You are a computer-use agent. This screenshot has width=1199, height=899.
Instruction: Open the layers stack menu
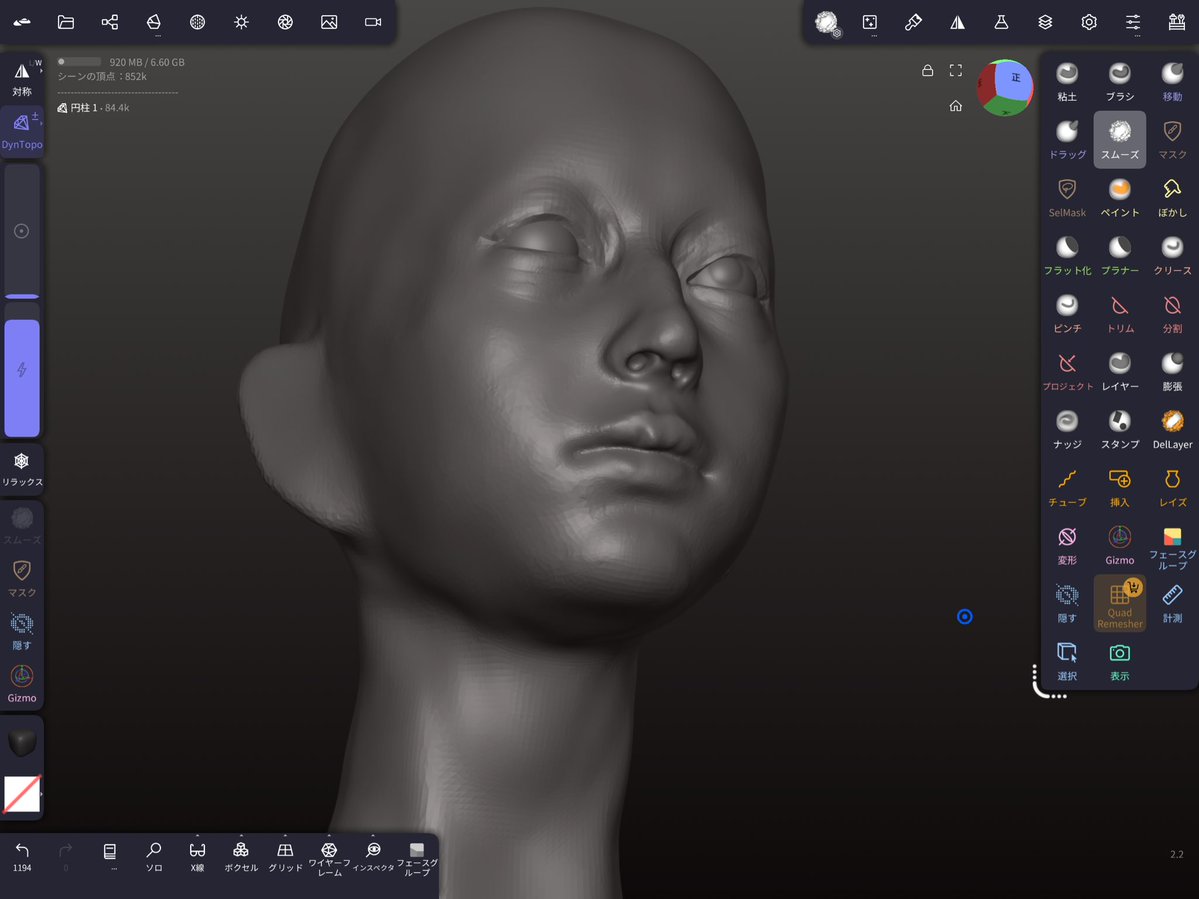[1045, 22]
